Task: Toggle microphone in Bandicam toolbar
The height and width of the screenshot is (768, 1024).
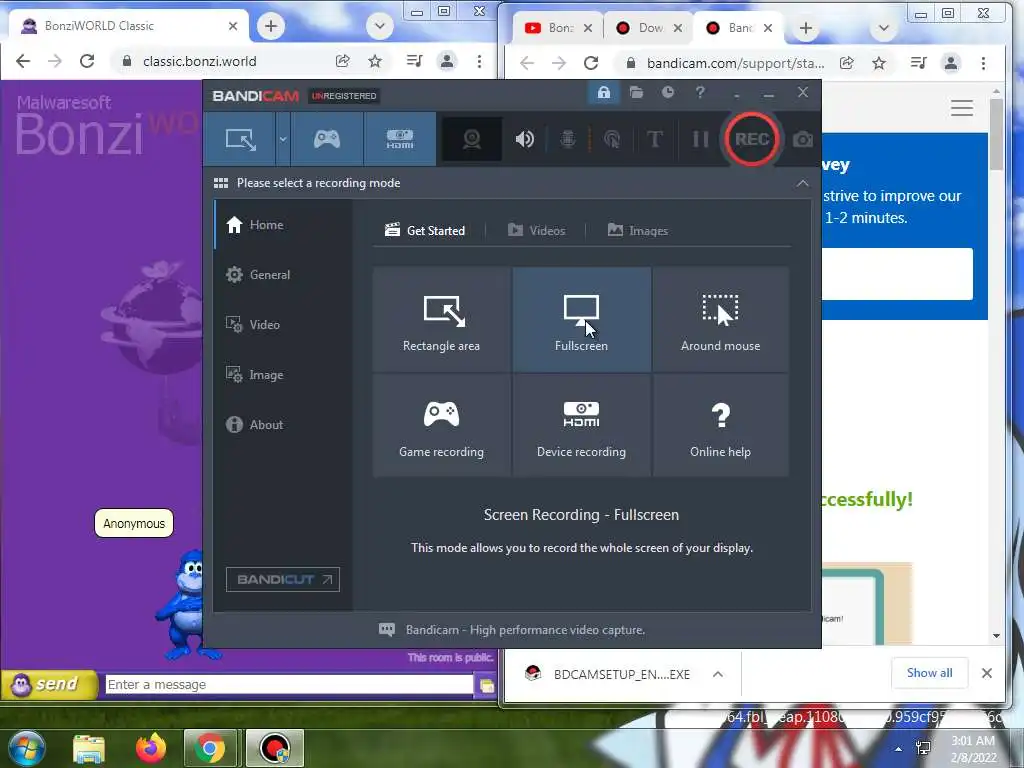Action: tap(568, 139)
